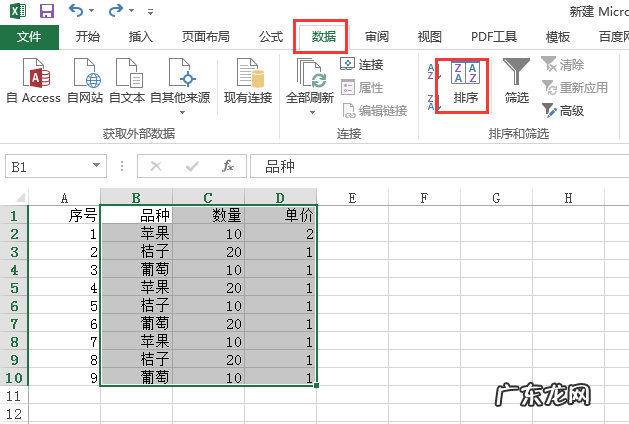
Task: Click the fill handle at selection corner
Action: click(x=317, y=385)
